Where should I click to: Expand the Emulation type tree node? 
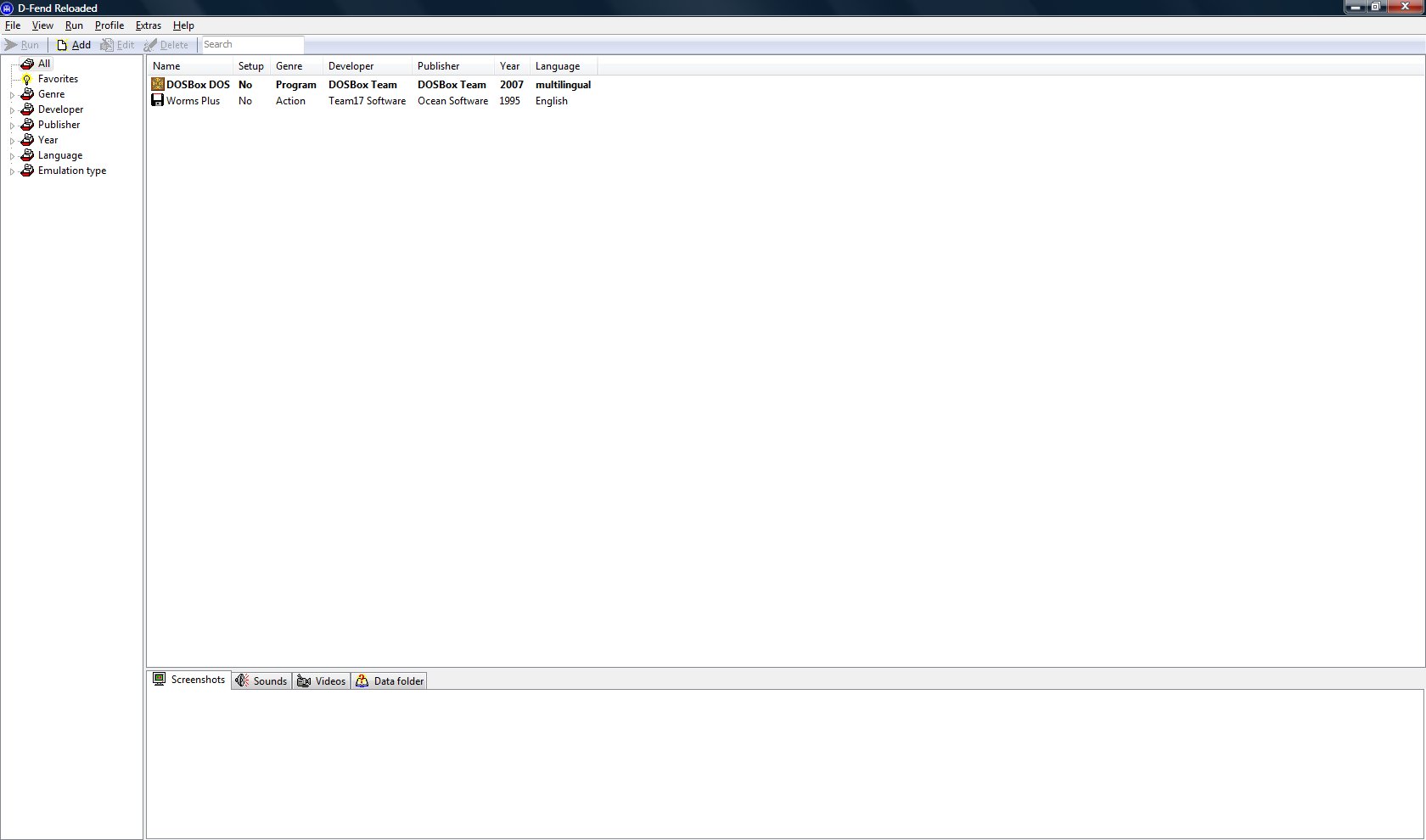[12, 171]
